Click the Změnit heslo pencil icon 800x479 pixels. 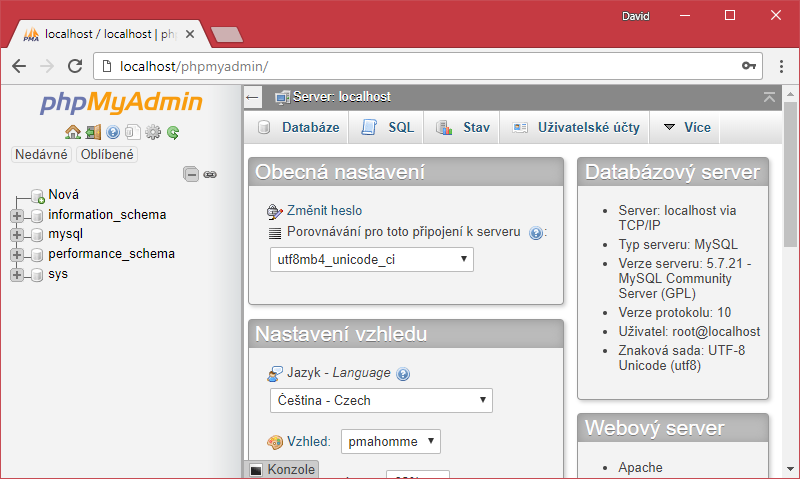pos(274,211)
